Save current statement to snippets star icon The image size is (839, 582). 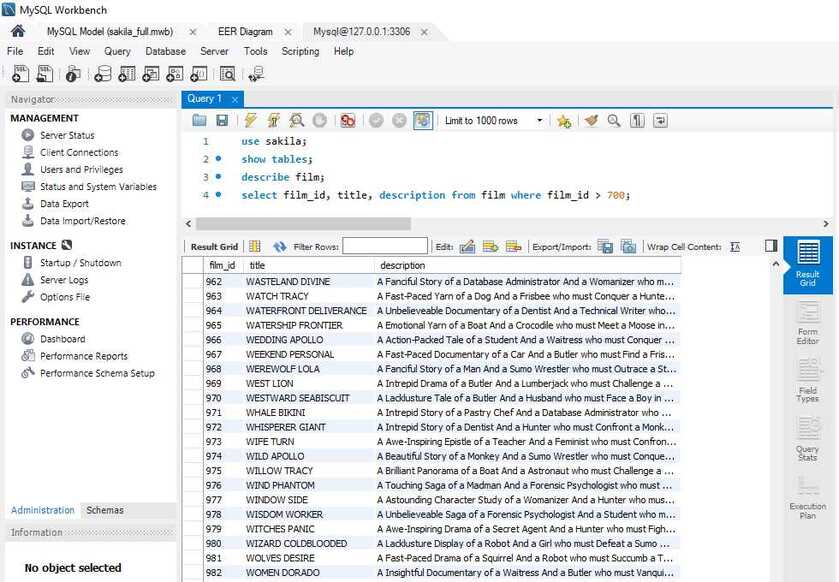coord(563,121)
